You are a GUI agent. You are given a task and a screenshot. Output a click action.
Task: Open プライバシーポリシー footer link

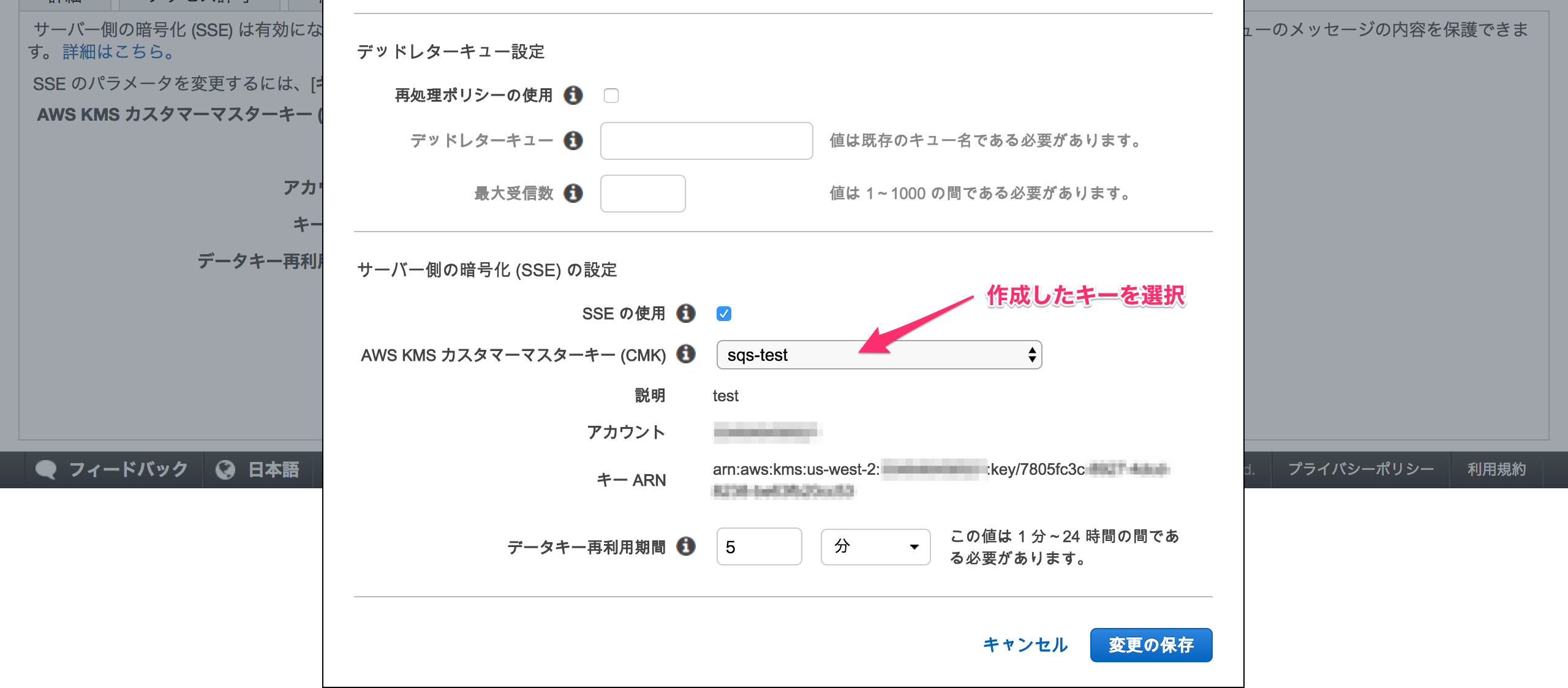[x=1361, y=470]
